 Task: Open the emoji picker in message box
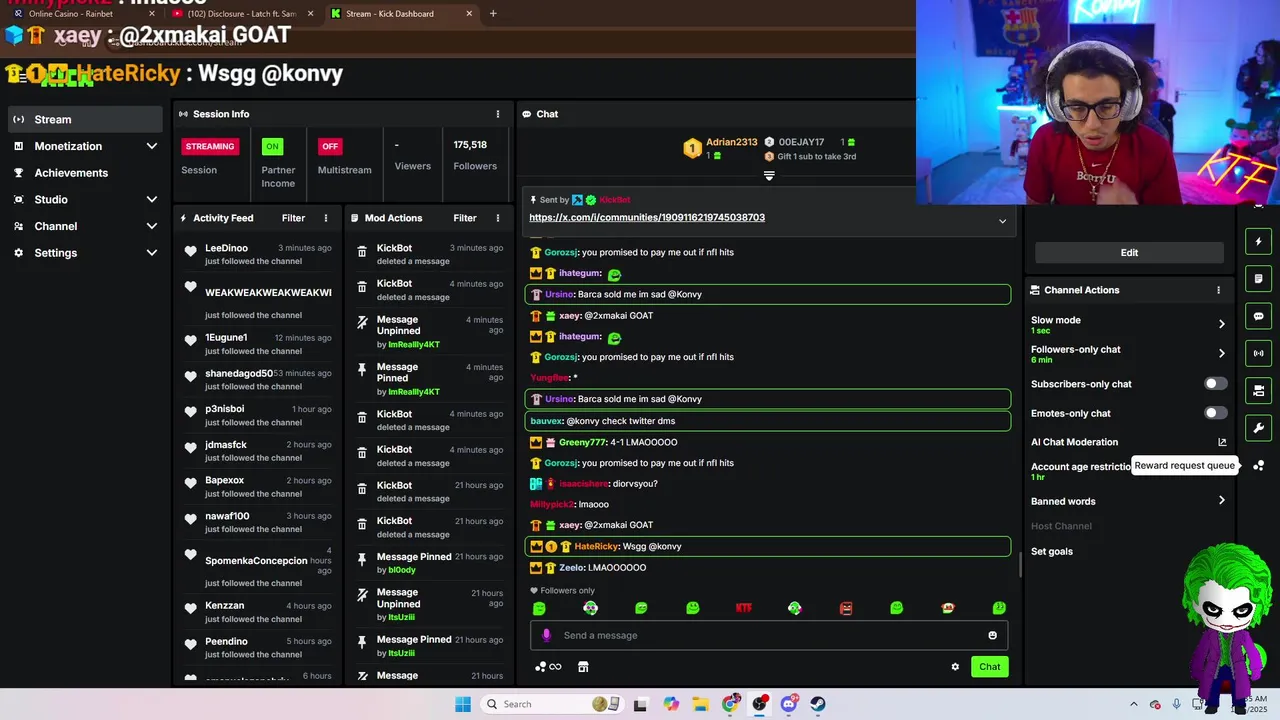click(992, 635)
